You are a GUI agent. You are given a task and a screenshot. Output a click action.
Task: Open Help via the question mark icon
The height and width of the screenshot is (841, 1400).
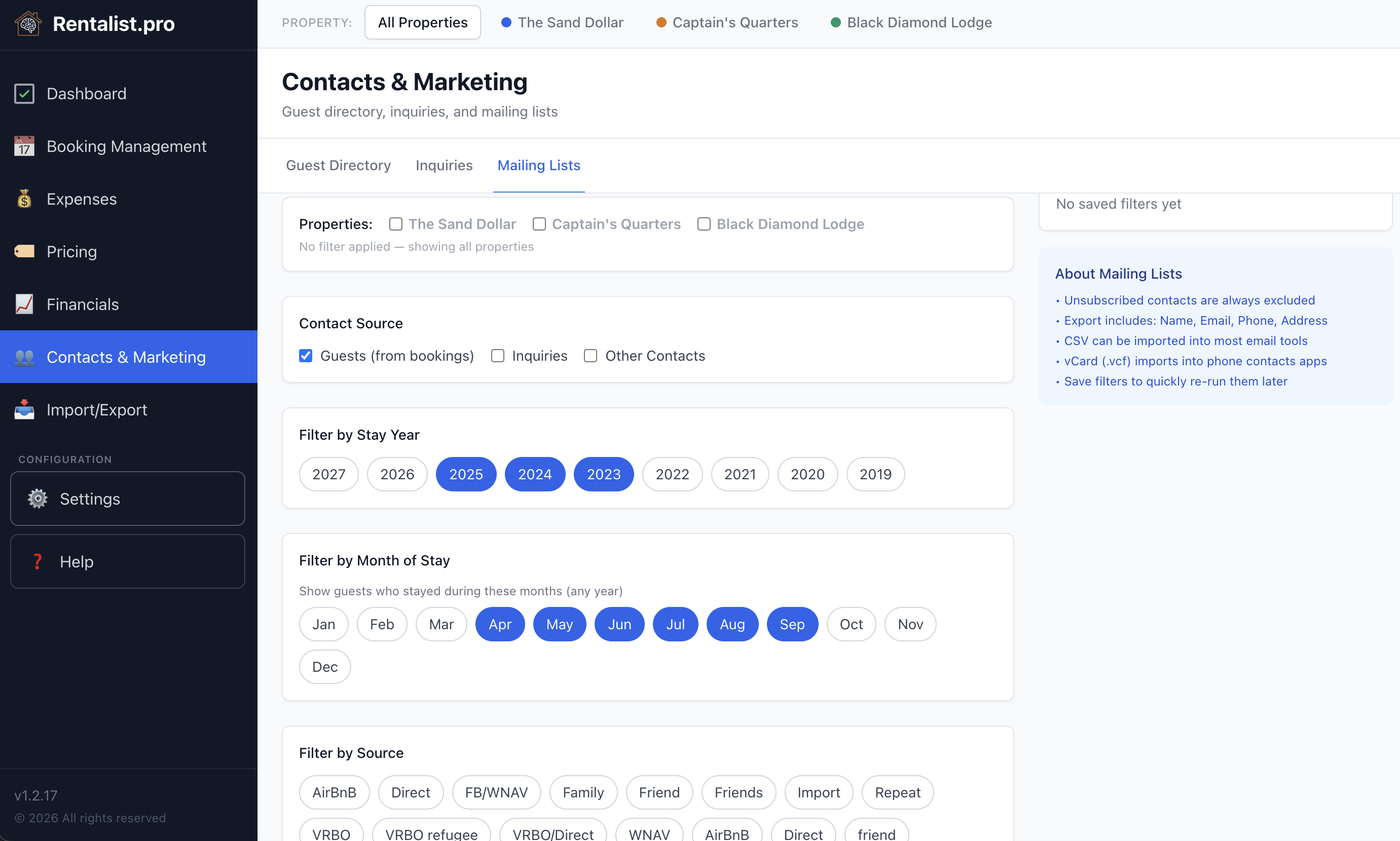[36, 561]
